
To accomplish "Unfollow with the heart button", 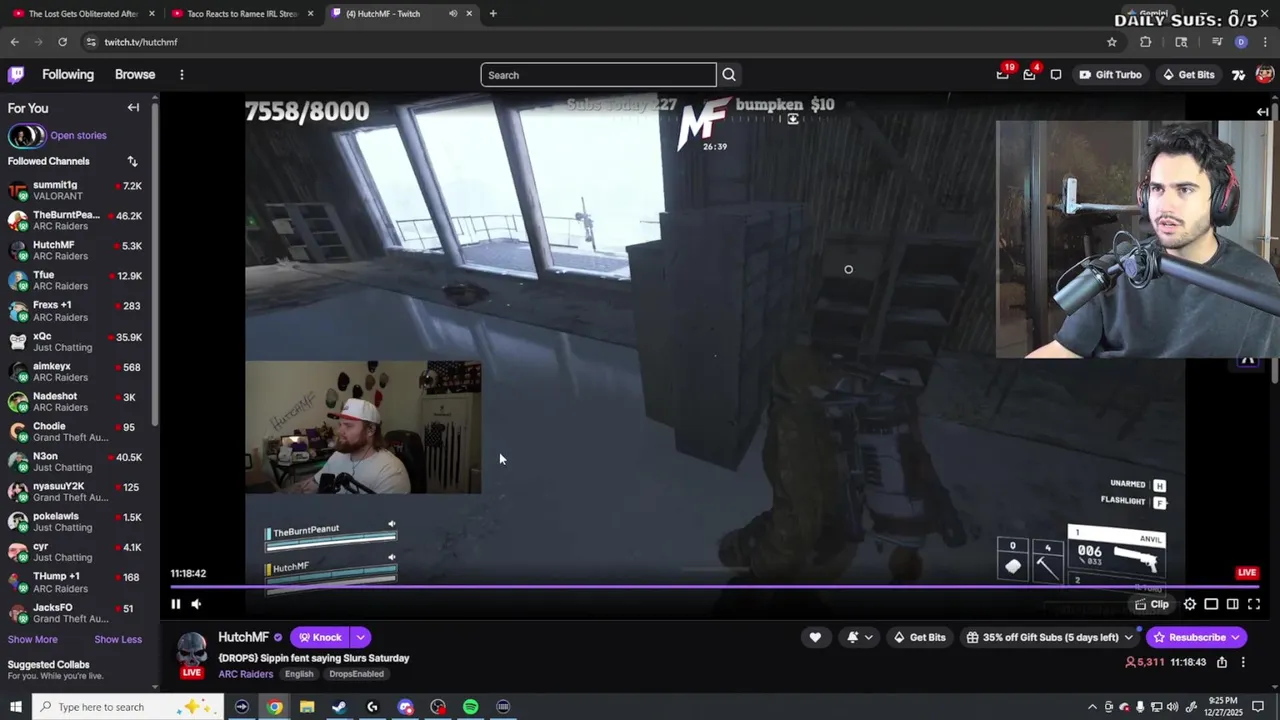I will pos(815,637).
